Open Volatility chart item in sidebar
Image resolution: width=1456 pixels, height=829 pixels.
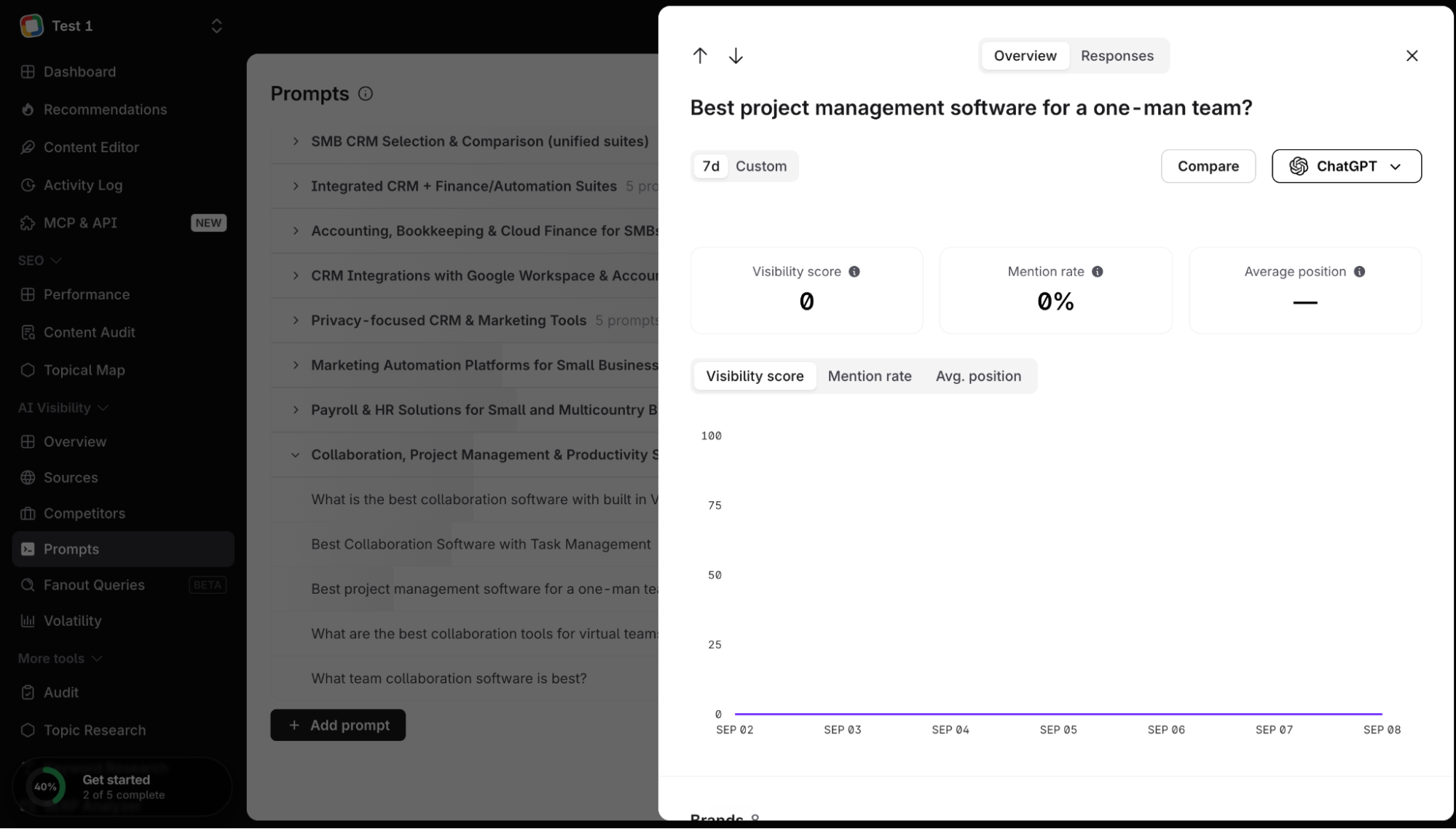122,621
